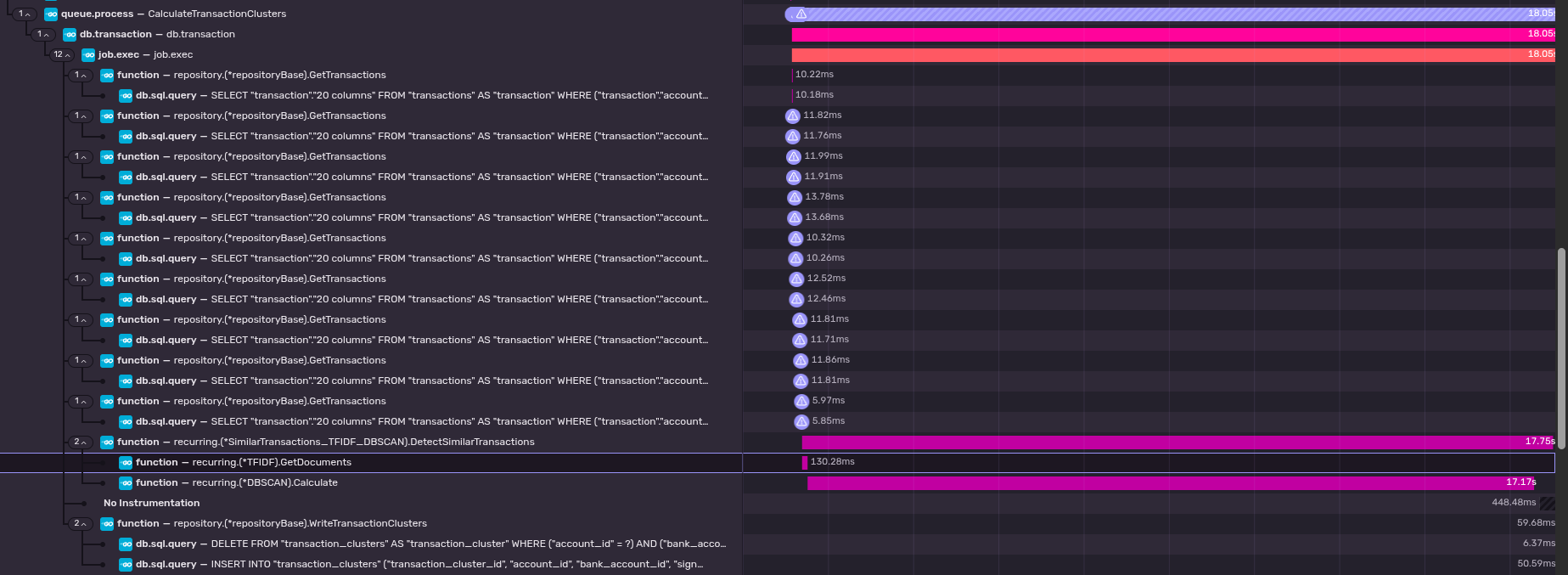Click the icon beside DBSCAN.Calculate function
Image resolution: width=1568 pixels, height=575 pixels.
(126, 483)
